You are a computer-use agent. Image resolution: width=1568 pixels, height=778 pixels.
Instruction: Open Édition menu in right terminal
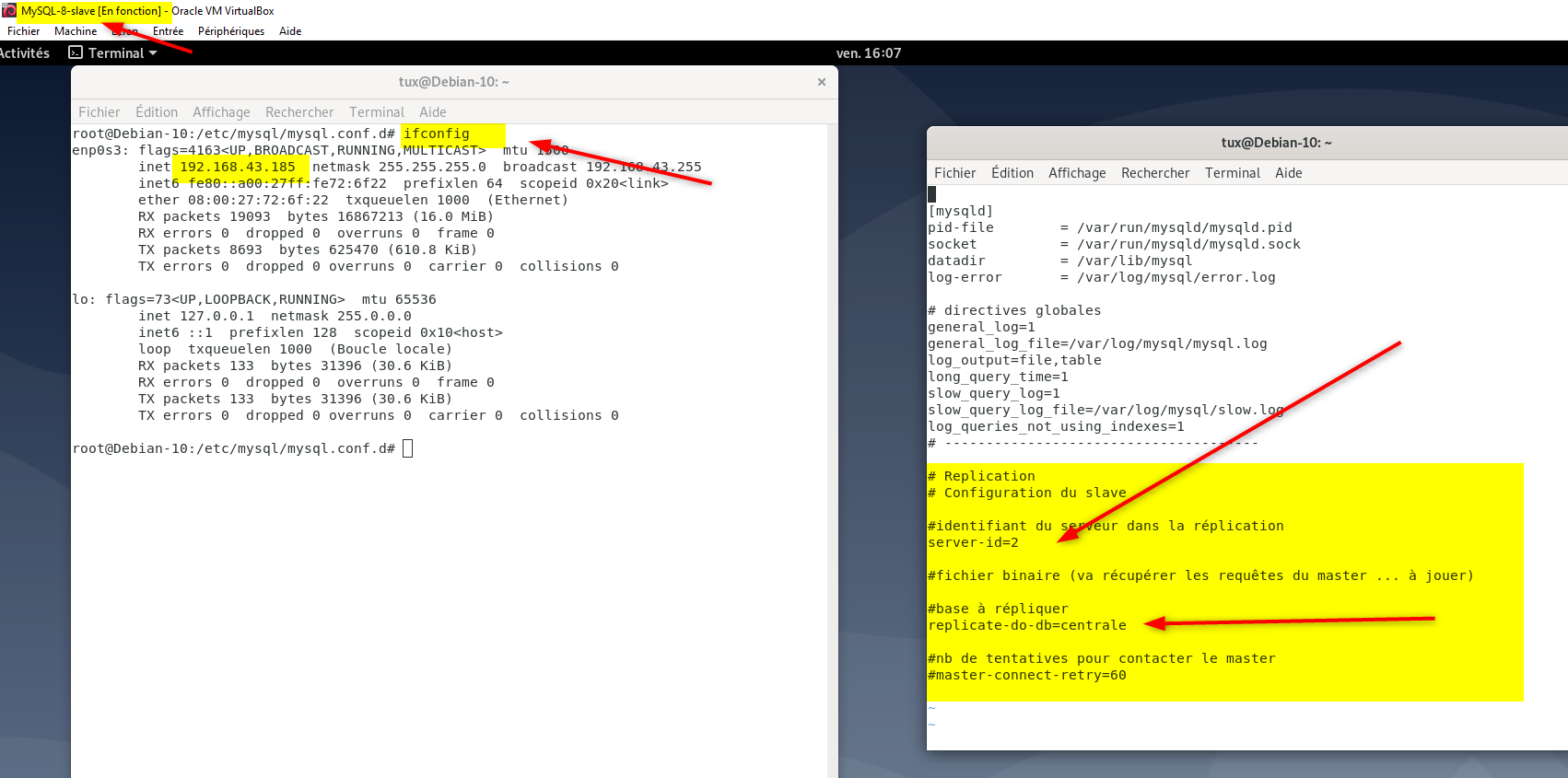(x=1012, y=173)
